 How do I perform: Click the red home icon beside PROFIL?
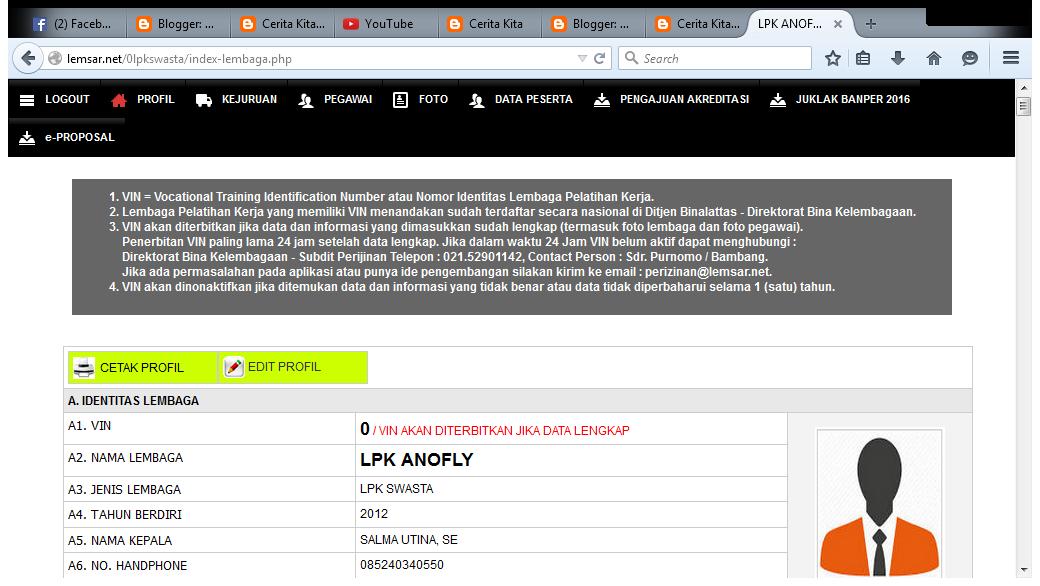(119, 99)
